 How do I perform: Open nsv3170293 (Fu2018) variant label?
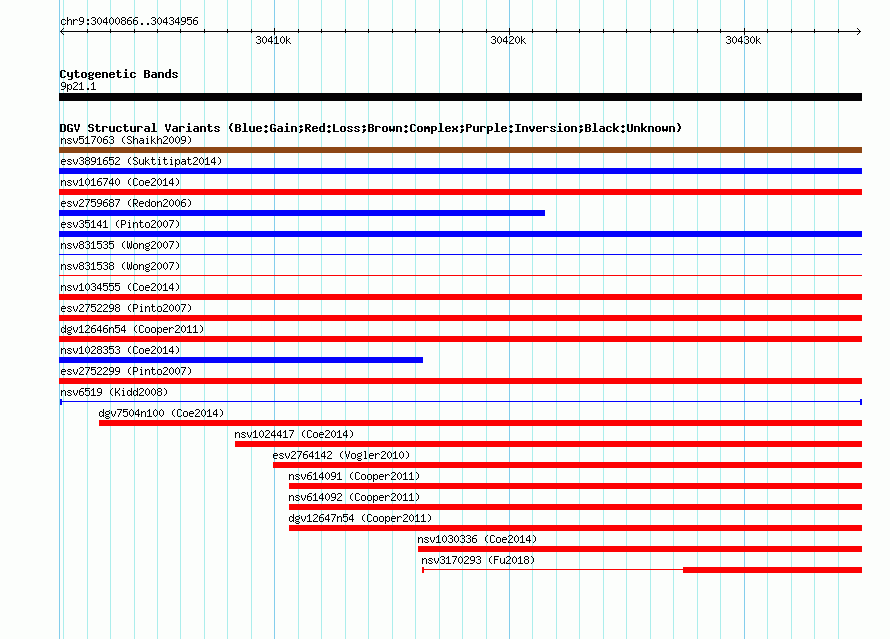[x=478, y=560]
